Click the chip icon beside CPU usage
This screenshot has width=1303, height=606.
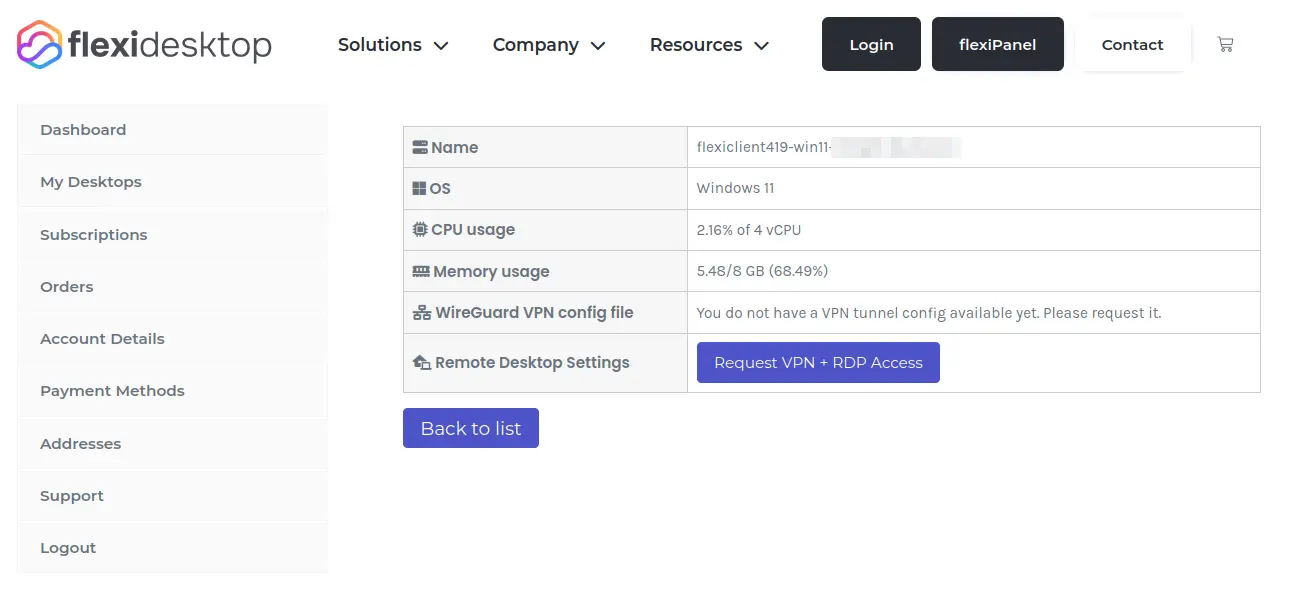tap(420, 229)
